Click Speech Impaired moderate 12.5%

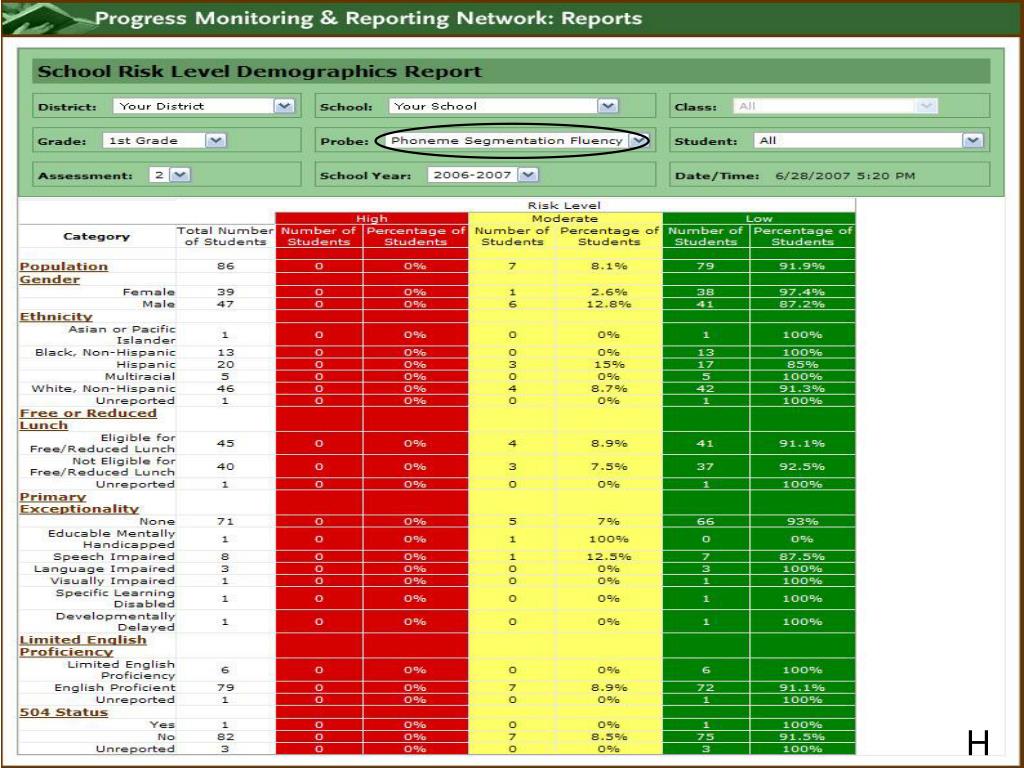pos(609,557)
